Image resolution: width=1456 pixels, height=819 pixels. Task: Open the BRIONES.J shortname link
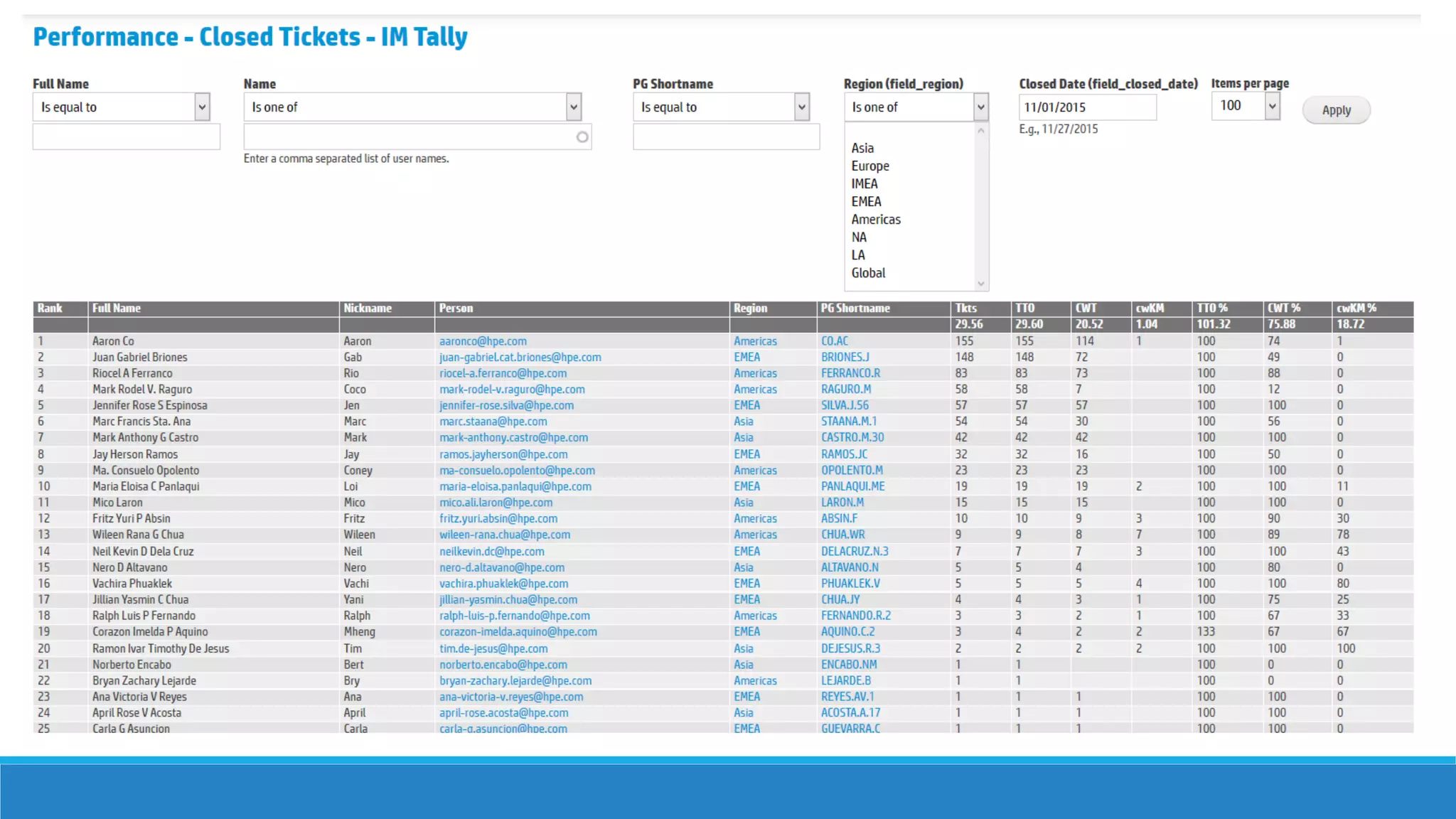pos(845,358)
